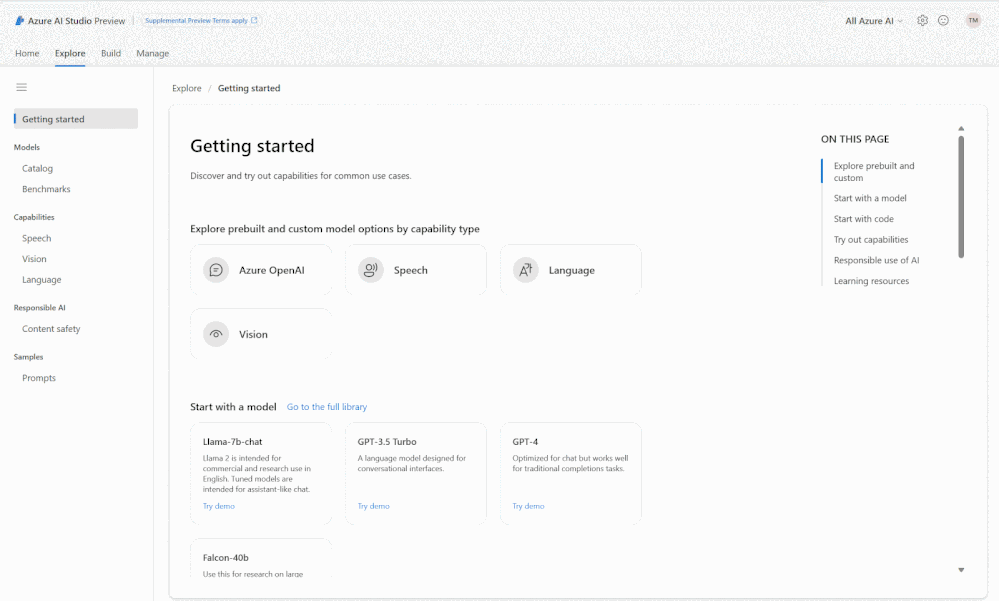Switch to the Manage tab
The image size is (999, 601).
pyautogui.click(x=153, y=53)
